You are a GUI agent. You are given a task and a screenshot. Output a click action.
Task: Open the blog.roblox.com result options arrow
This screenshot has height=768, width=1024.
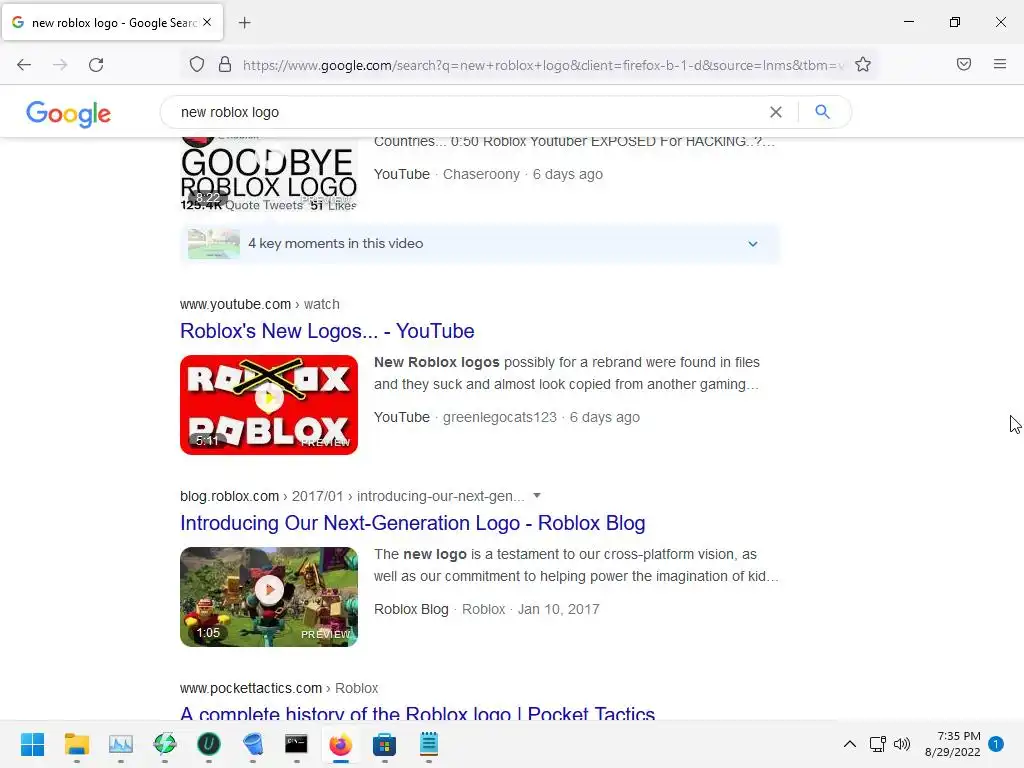click(537, 496)
